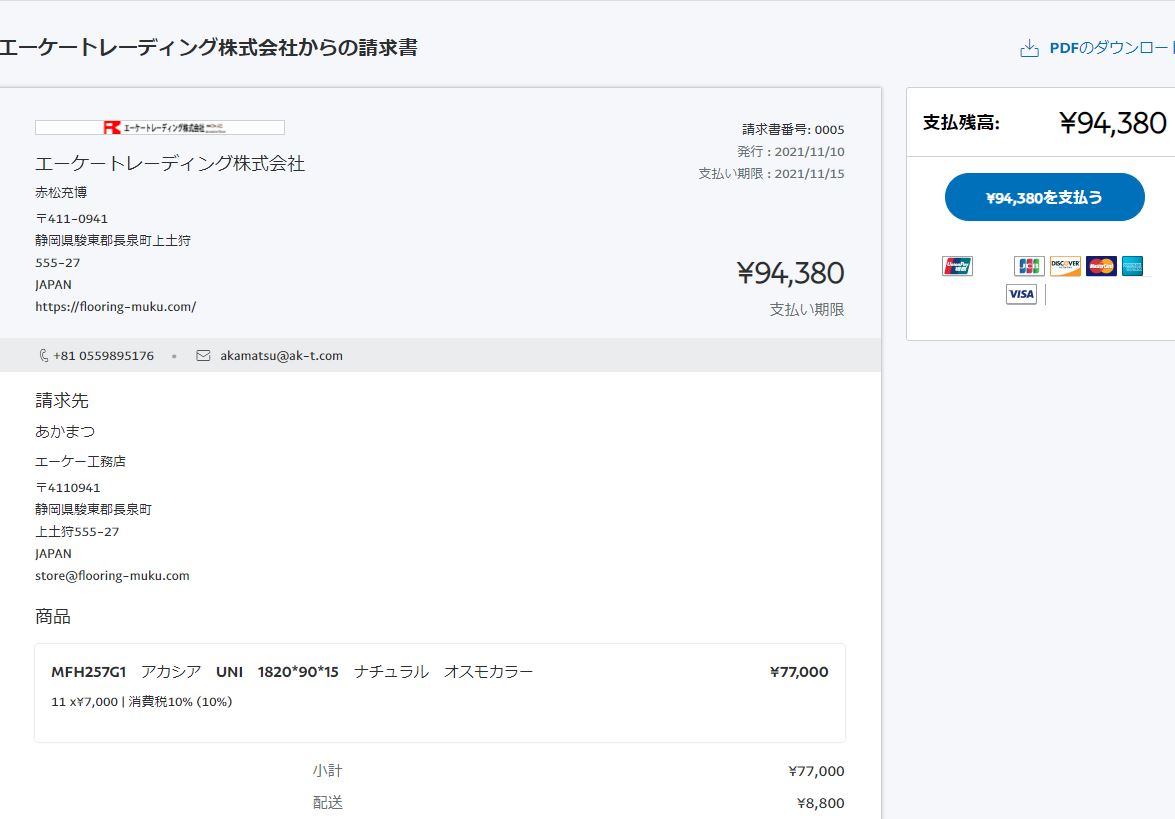The height and width of the screenshot is (819, 1175).
Task: Click the JCB card icon
Action: point(1029,266)
